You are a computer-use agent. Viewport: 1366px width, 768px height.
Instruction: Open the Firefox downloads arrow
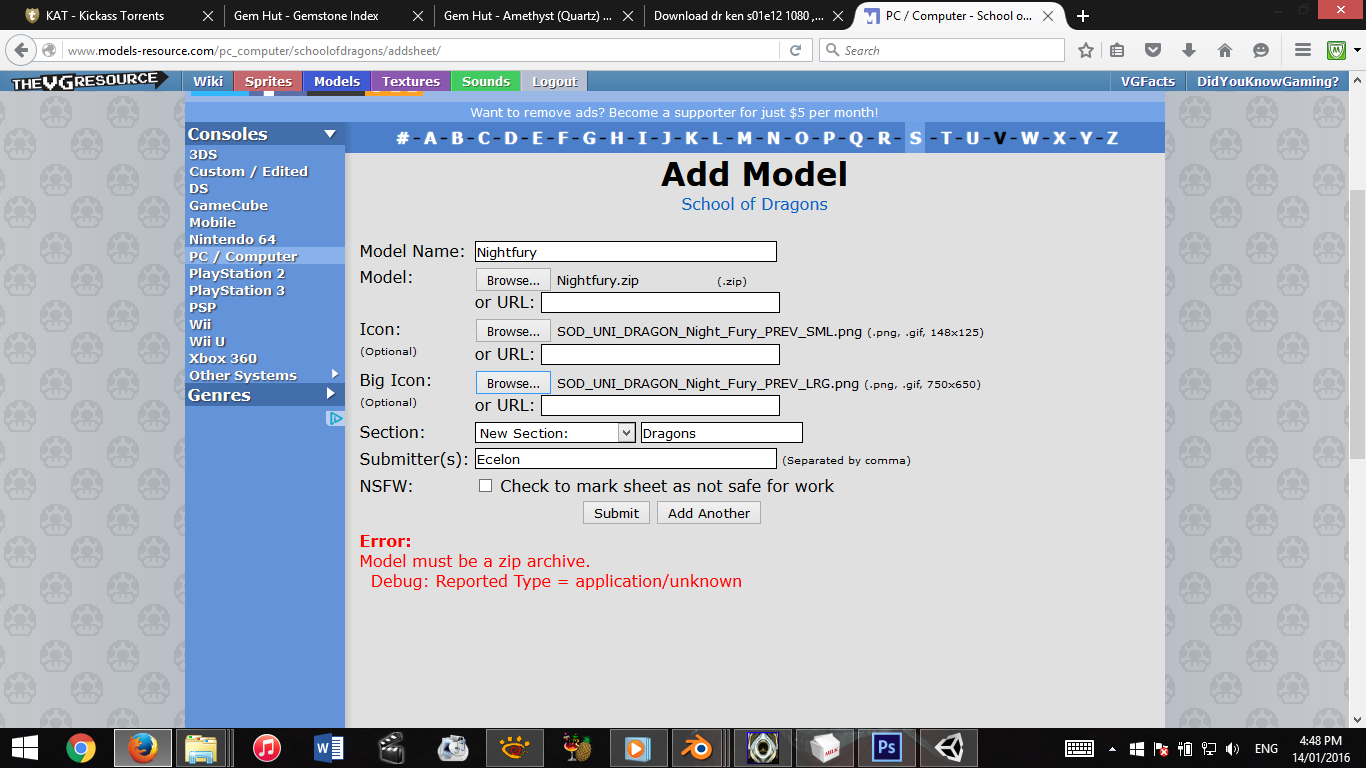pos(1189,50)
